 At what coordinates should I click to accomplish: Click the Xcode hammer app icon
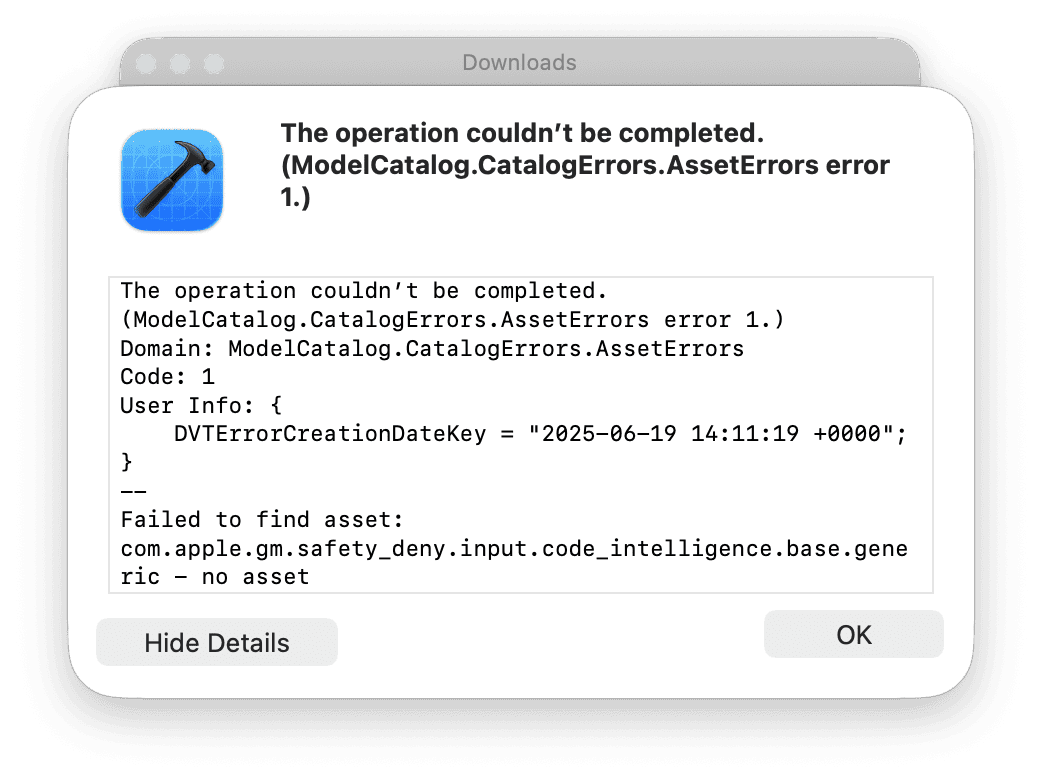click(172, 181)
